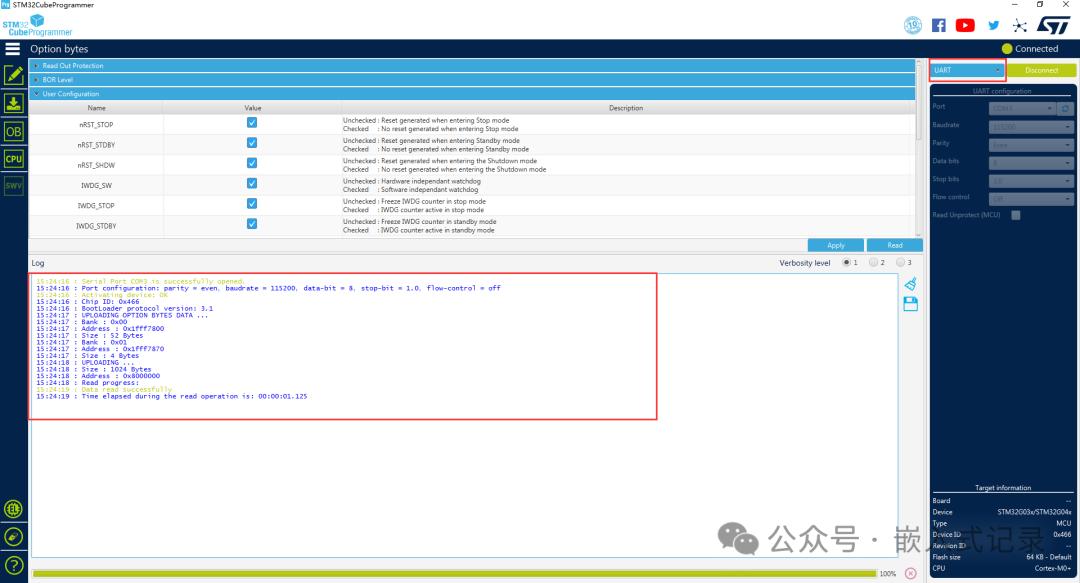Toggle the IWDG_STOP checkbox
Viewport: 1080px width, 583px height.
(252, 203)
